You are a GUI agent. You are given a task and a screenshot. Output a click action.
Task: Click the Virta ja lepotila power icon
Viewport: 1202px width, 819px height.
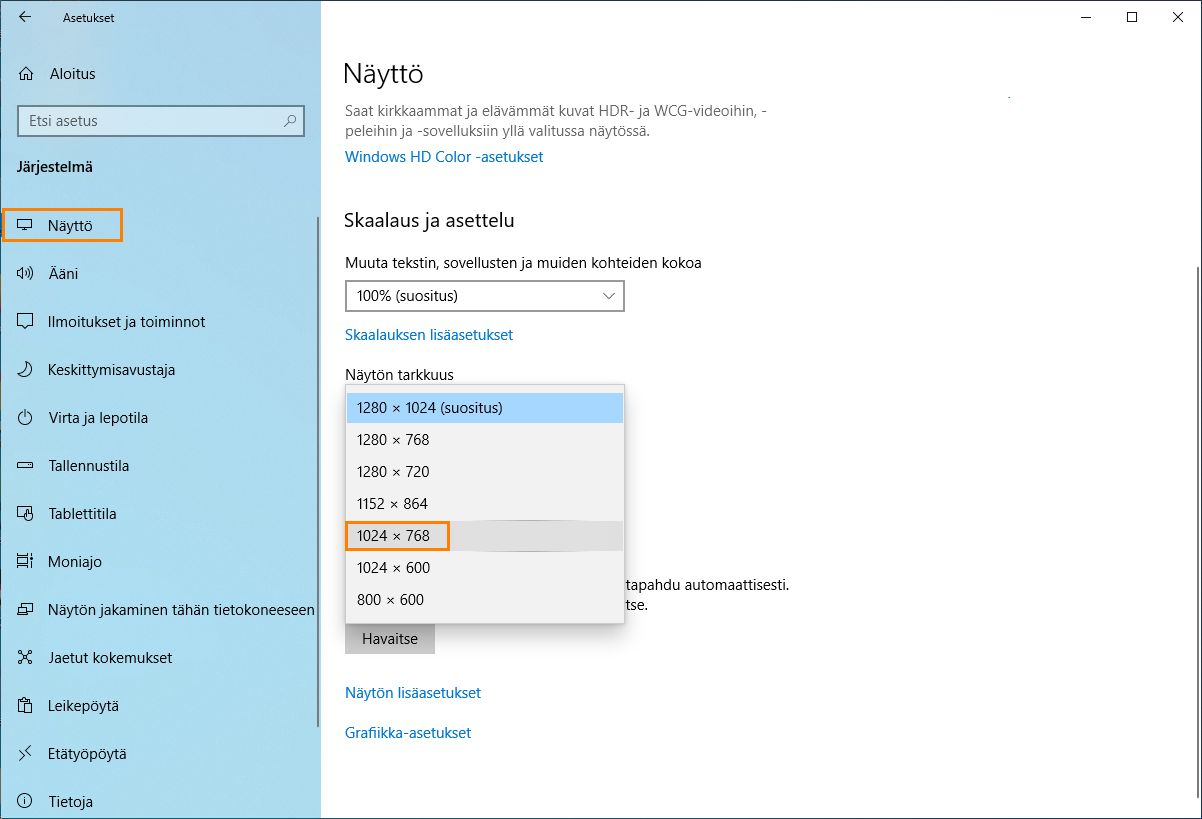coord(26,418)
